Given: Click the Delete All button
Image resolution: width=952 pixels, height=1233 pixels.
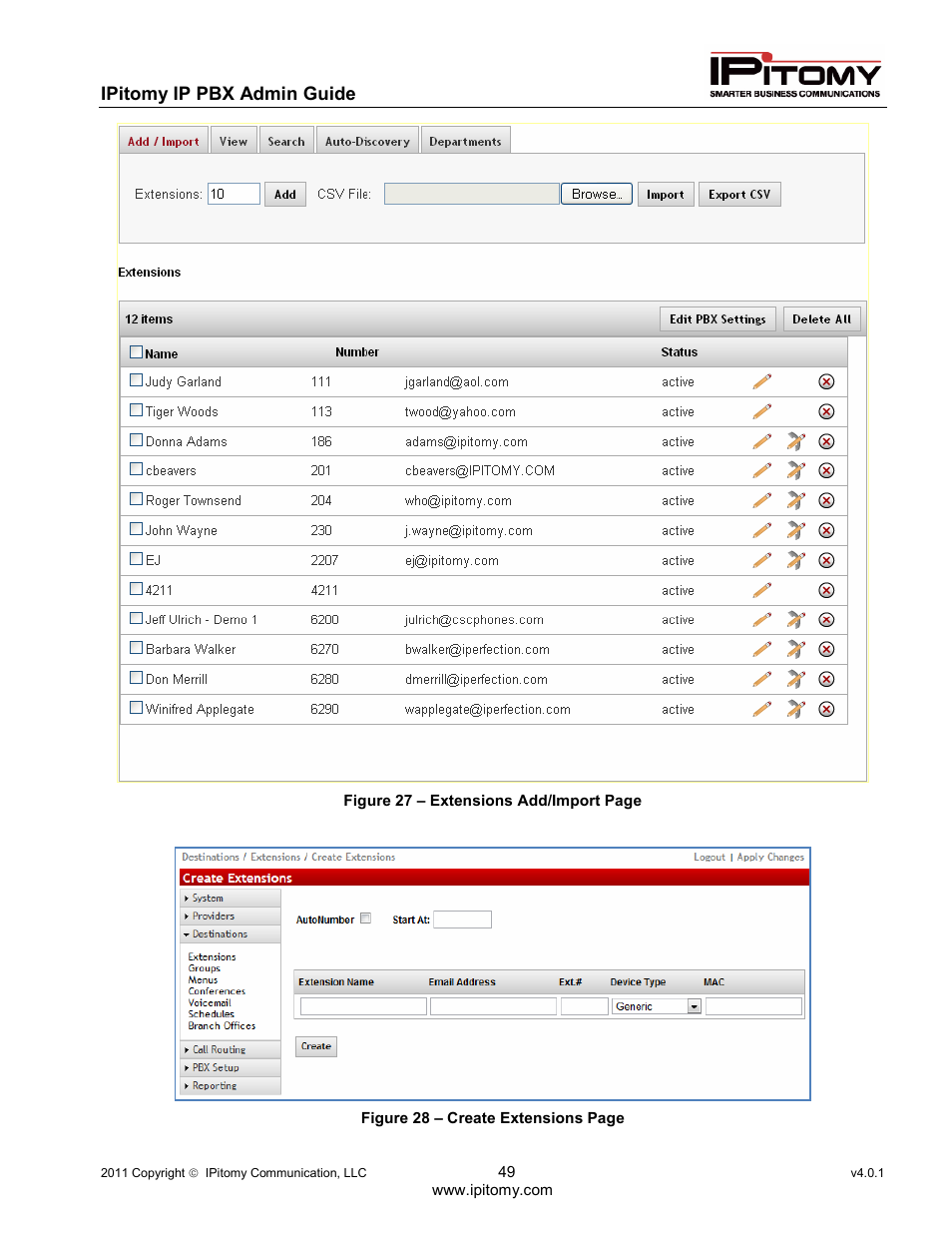Looking at the screenshot, I should pyautogui.click(x=821, y=319).
